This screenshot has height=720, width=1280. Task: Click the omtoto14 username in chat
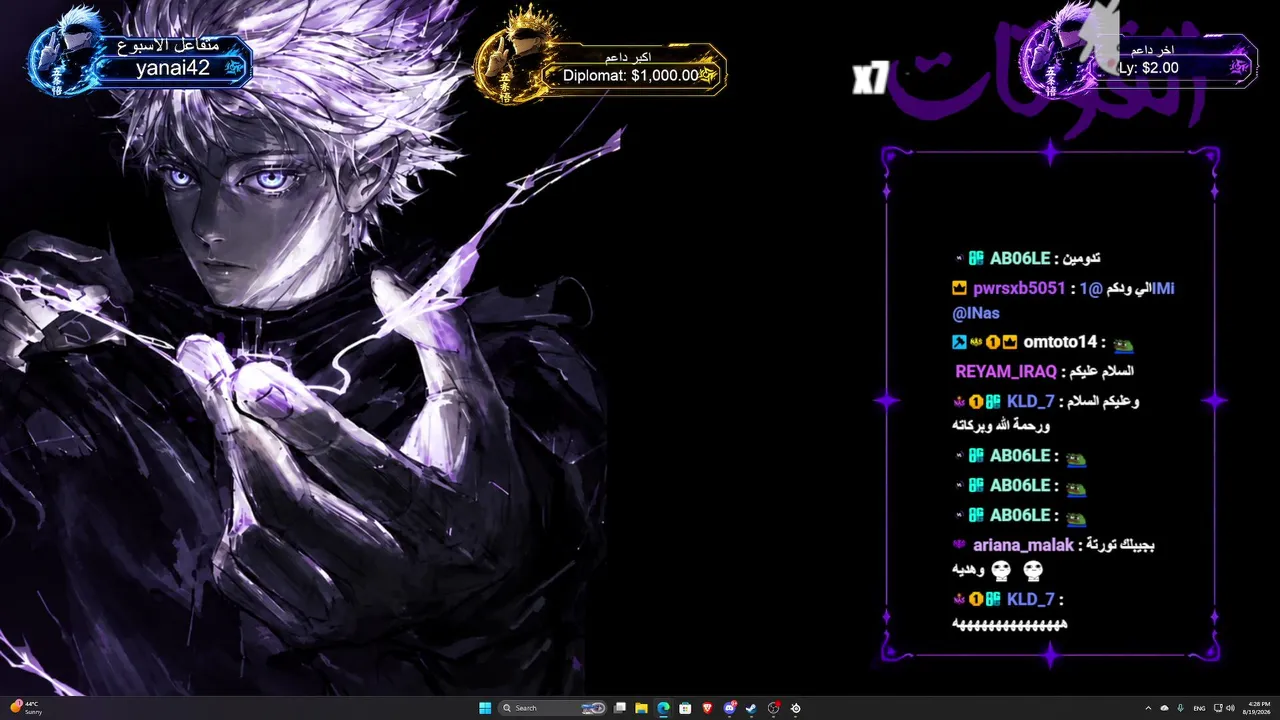1060,342
